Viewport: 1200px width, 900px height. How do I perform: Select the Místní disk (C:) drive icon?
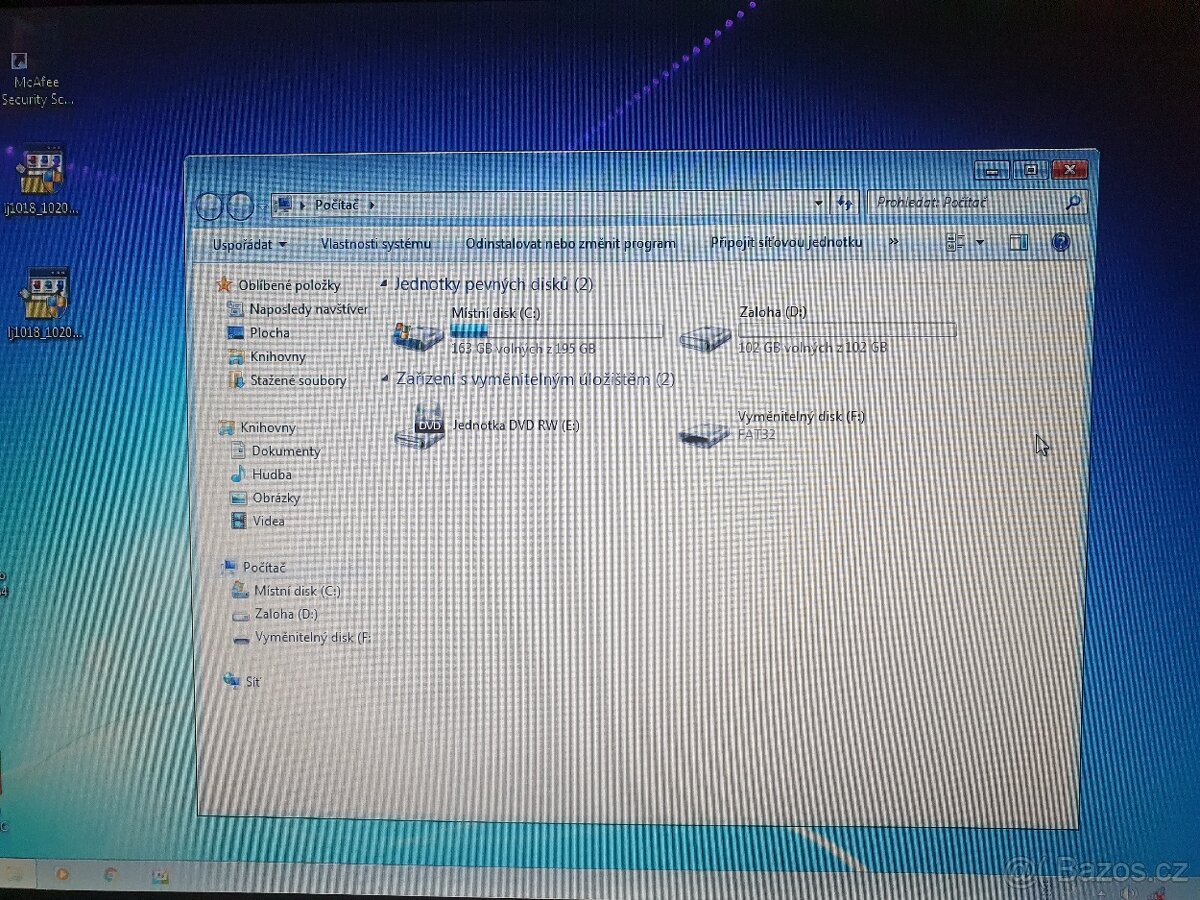tap(418, 336)
